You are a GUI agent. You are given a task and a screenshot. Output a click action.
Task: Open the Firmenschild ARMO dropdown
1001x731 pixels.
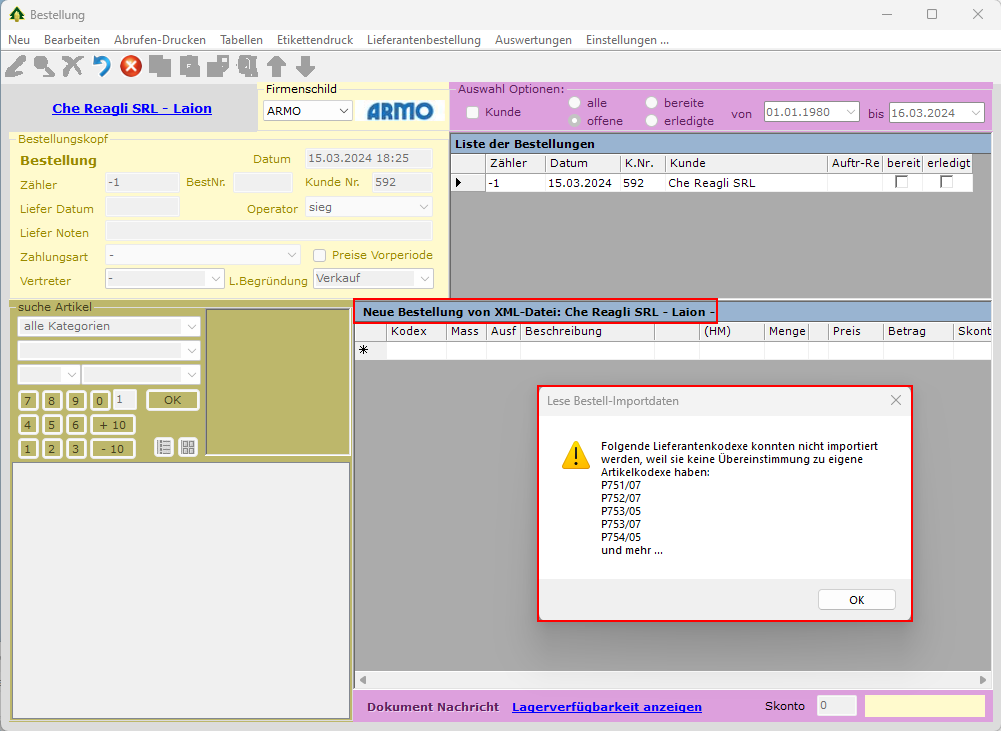[x=344, y=111]
